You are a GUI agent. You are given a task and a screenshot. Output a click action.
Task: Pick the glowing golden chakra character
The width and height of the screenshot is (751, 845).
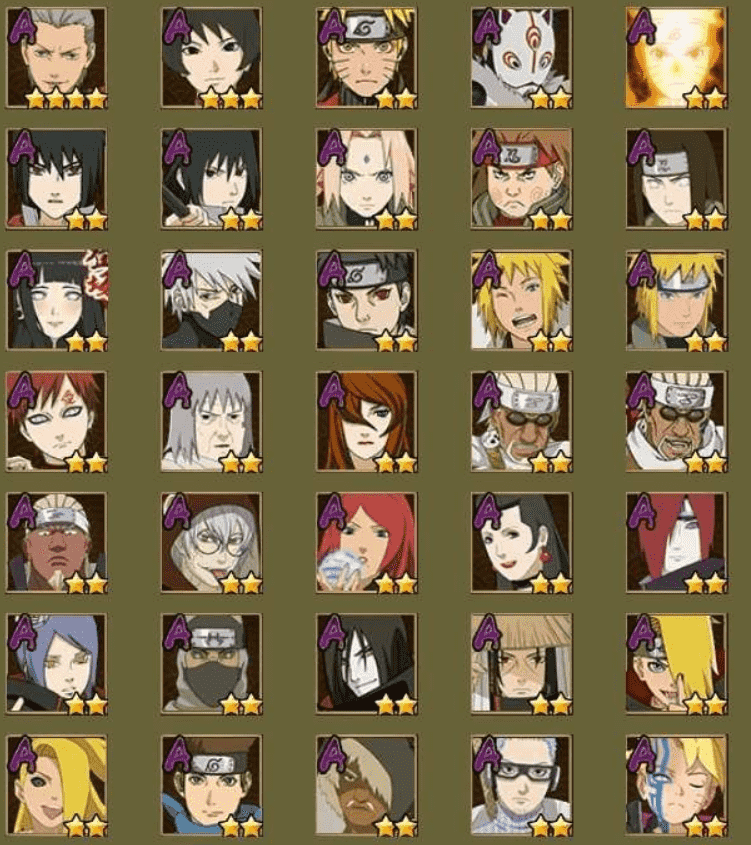coord(676,58)
